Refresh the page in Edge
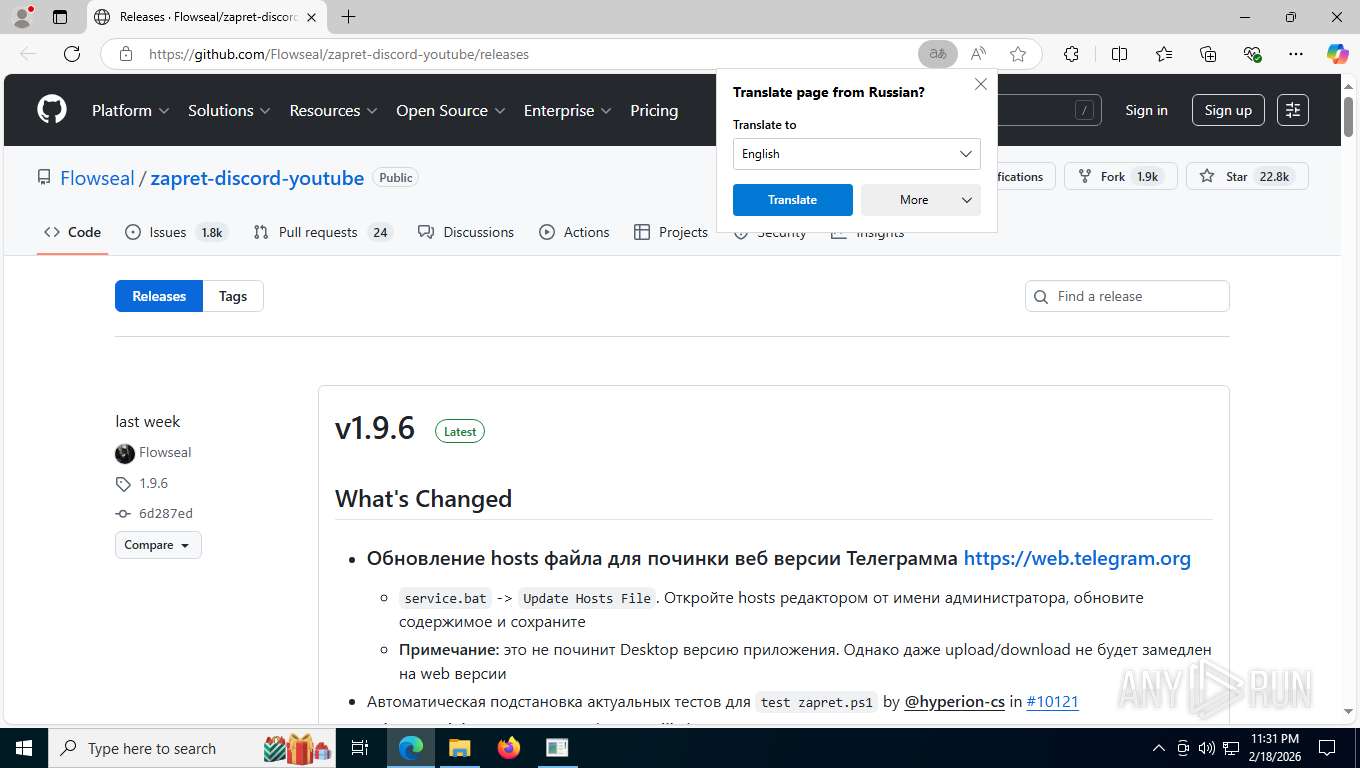This screenshot has height=768, width=1360. coord(72,54)
